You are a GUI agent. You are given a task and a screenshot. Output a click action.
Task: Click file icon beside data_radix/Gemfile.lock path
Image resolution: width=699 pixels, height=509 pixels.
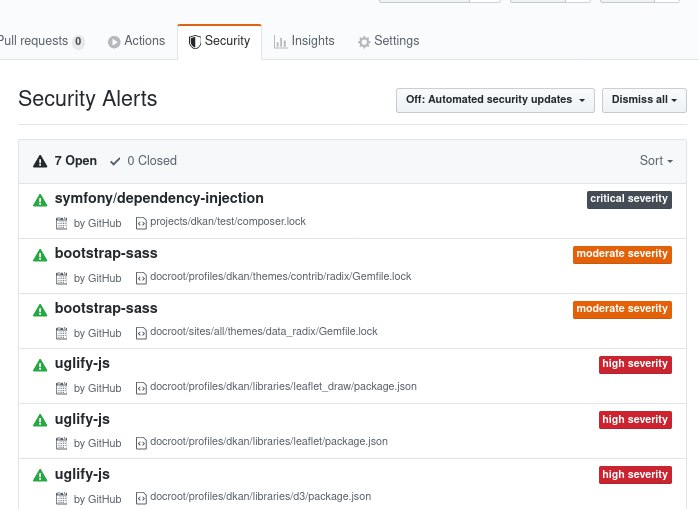coord(141,333)
